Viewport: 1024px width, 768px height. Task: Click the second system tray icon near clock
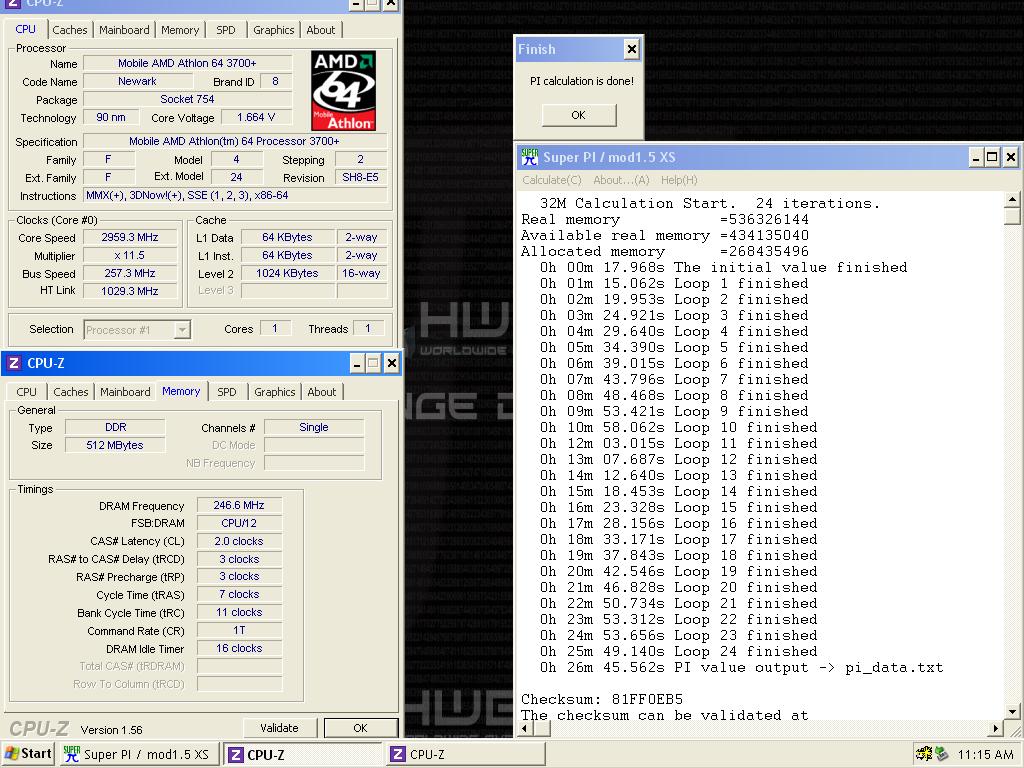pyautogui.click(x=942, y=754)
